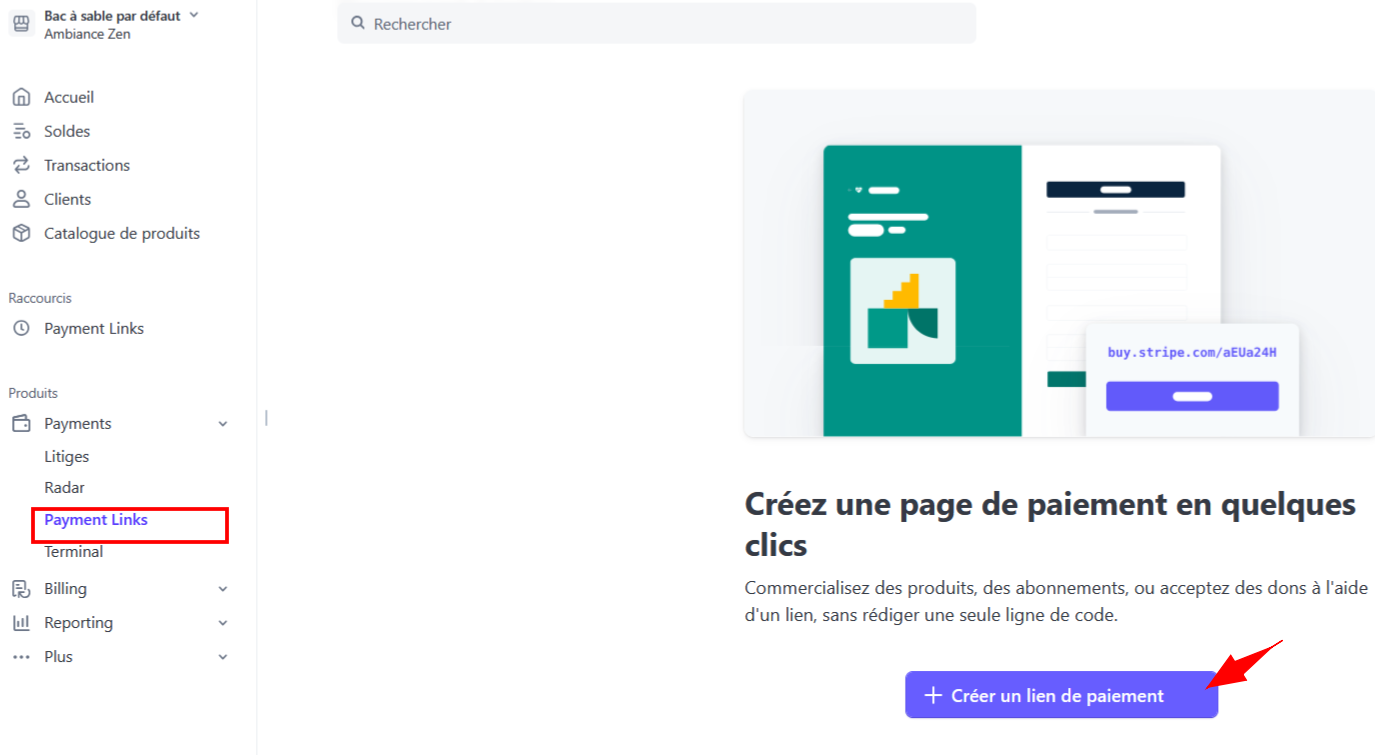Expand the Reporting section chevron
This screenshot has width=1375, height=755.
(x=223, y=623)
